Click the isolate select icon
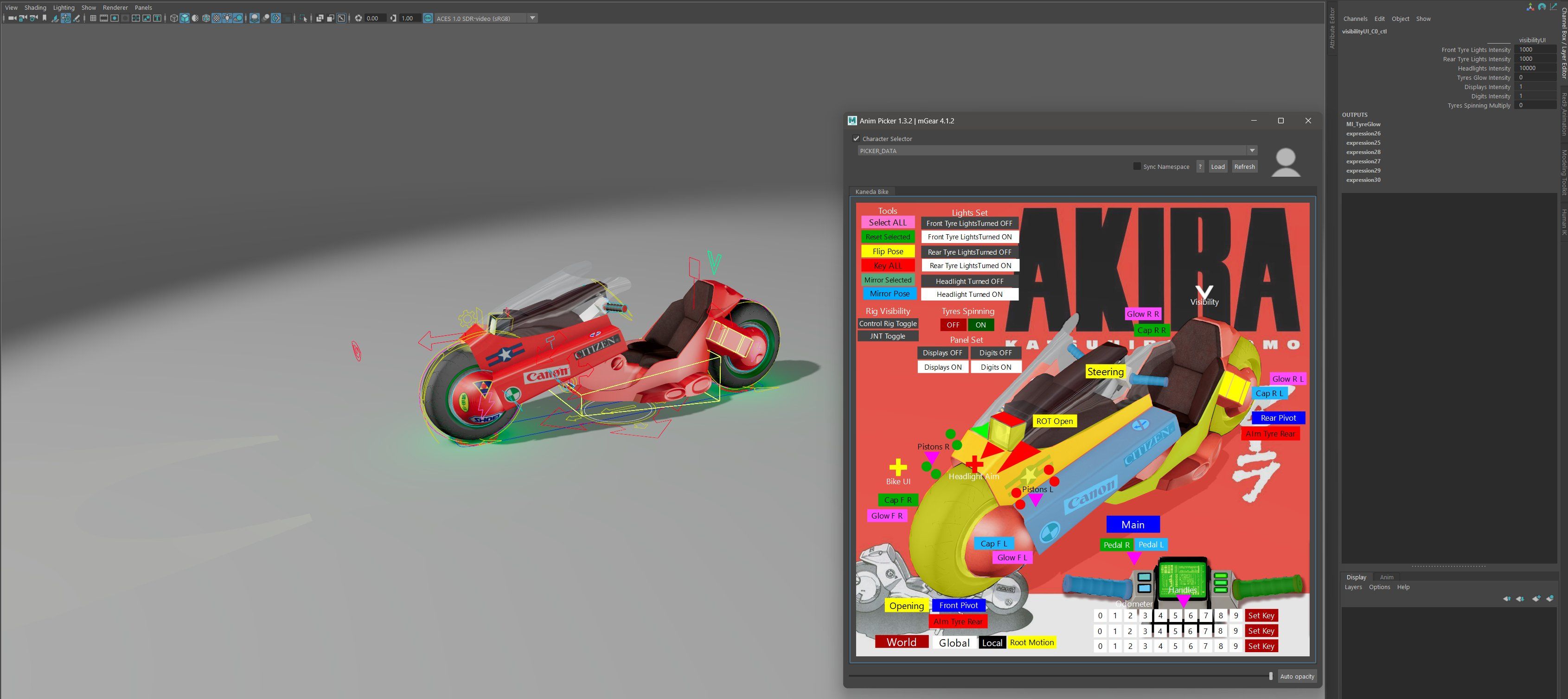 coord(304,18)
